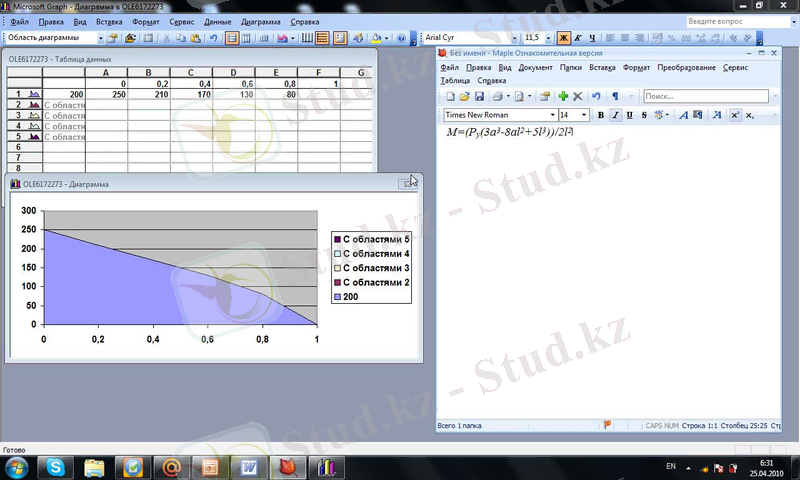Click the delete X icon in Maple toolbar

pyautogui.click(x=578, y=97)
